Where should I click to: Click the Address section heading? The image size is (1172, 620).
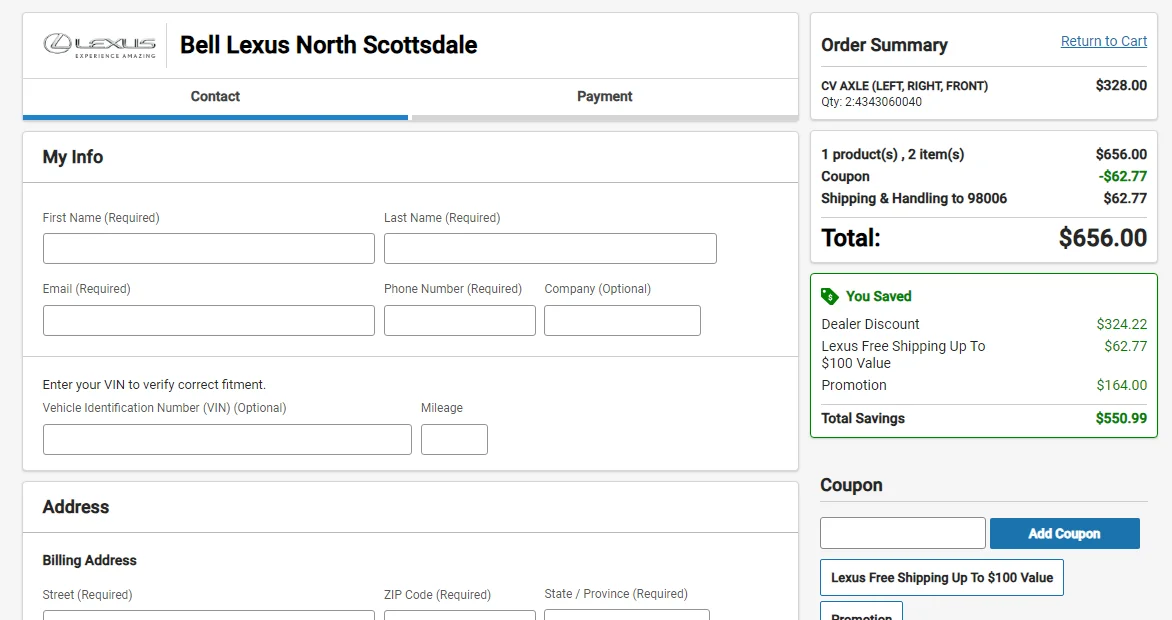(x=75, y=507)
